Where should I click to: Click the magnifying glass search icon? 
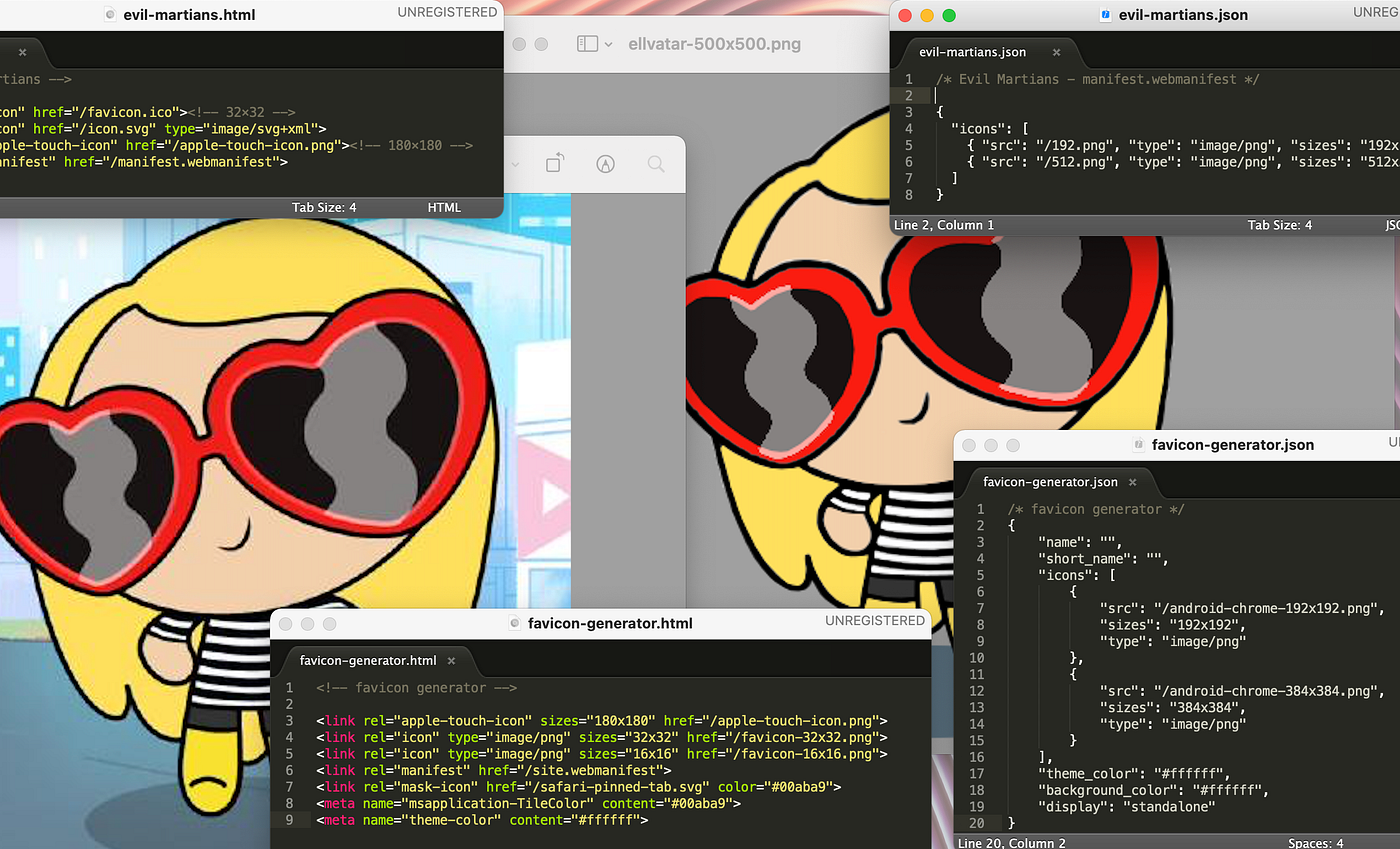656,163
